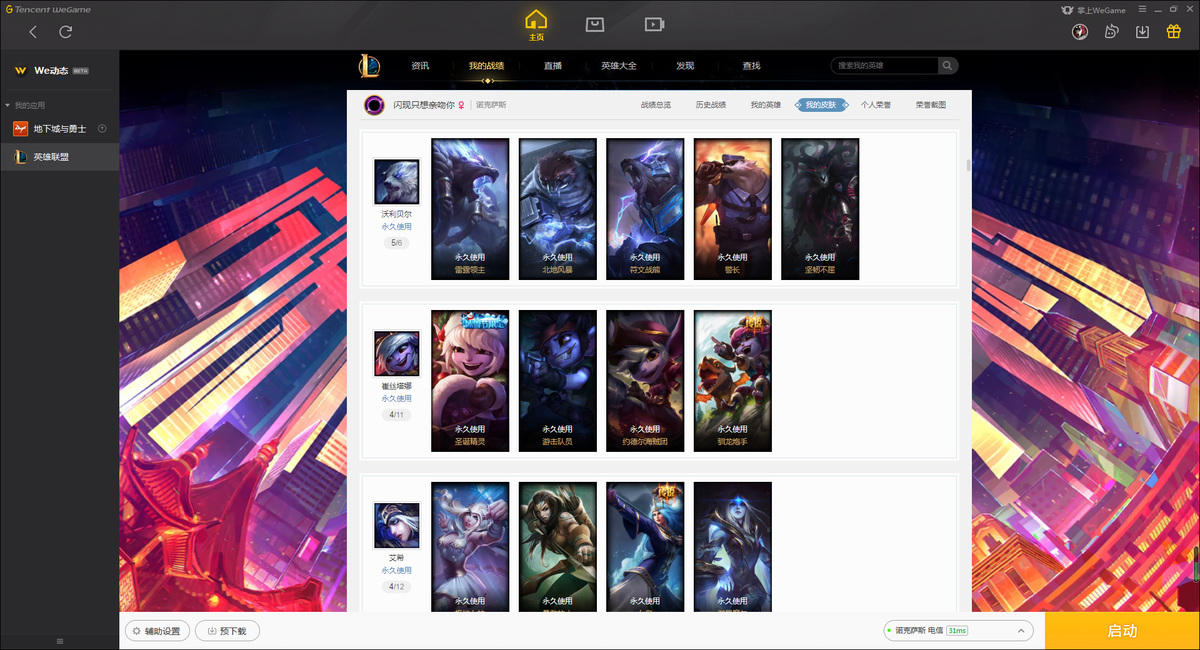Switch to 历史战绩 sub-tab

tap(711, 104)
